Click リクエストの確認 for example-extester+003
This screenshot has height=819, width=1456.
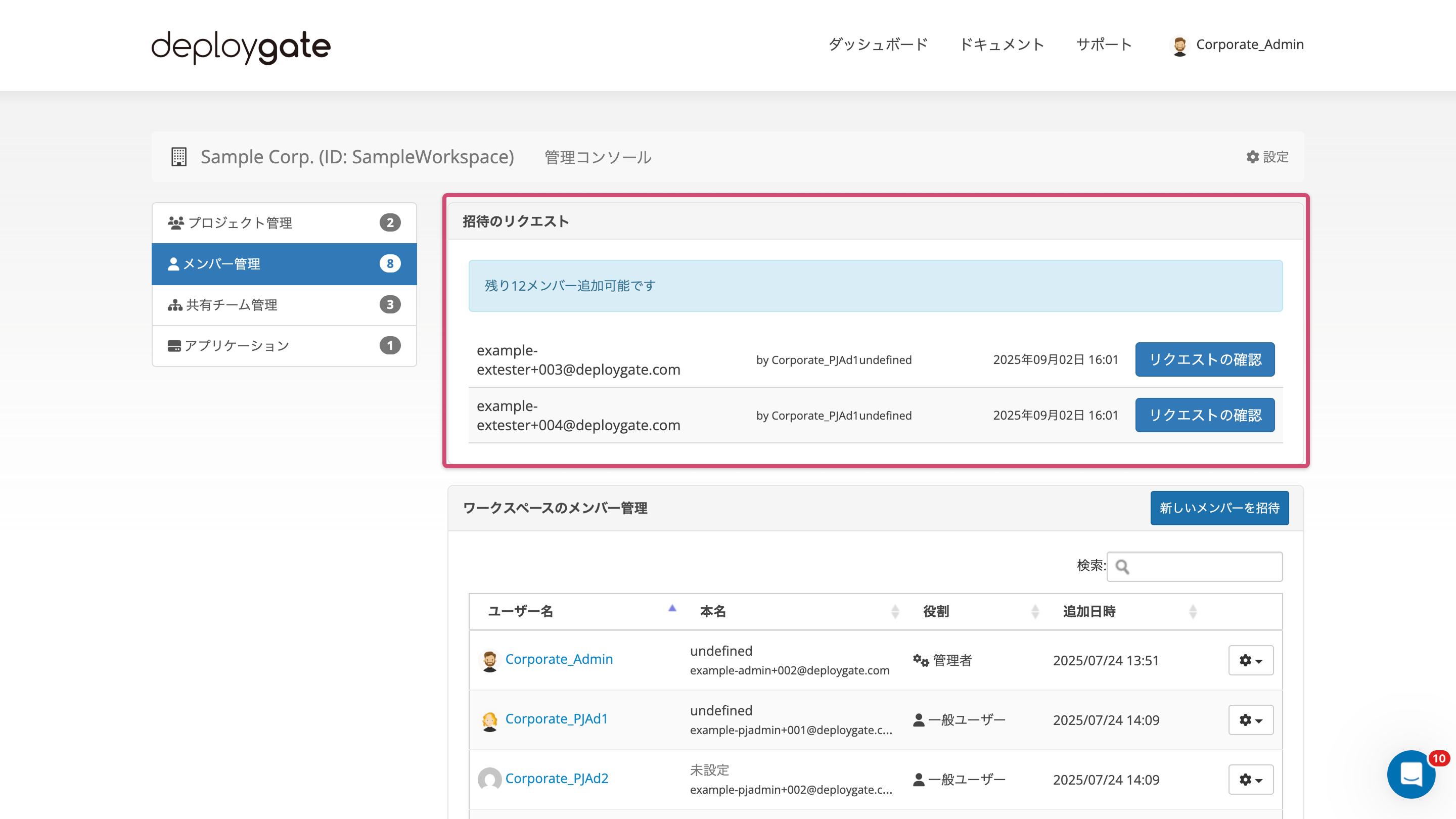coord(1204,359)
